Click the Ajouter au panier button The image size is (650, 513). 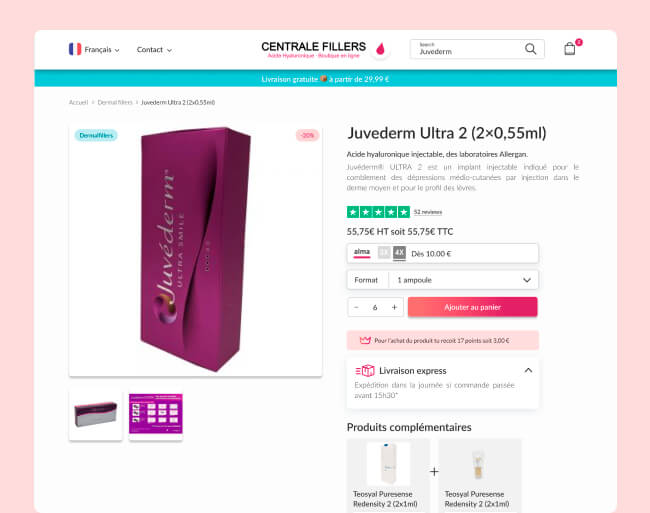point(473,307)
